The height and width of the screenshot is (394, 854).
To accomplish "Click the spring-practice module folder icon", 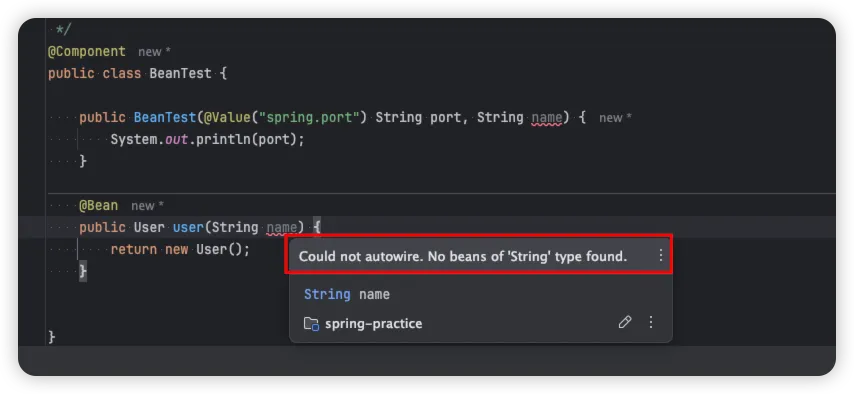I will pyautogui.click(x=311, y=324).
